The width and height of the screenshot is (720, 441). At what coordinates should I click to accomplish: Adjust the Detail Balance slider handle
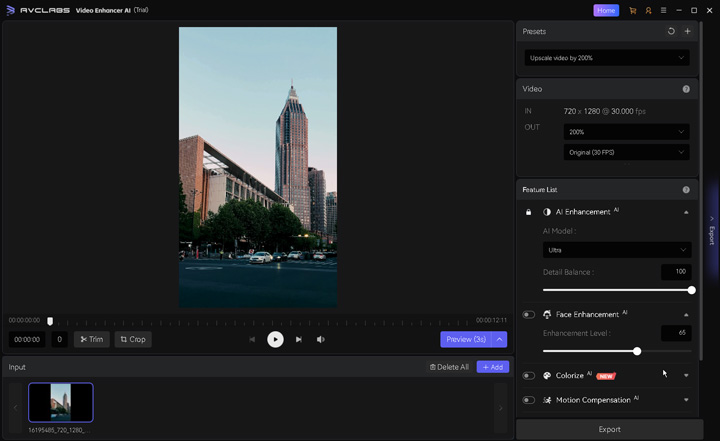point(691,290)
